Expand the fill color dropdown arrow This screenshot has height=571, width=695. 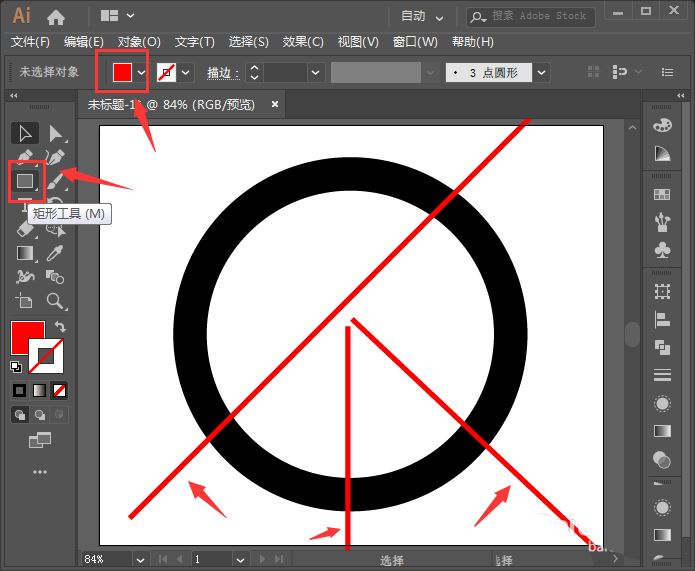[x=141, y=73]
